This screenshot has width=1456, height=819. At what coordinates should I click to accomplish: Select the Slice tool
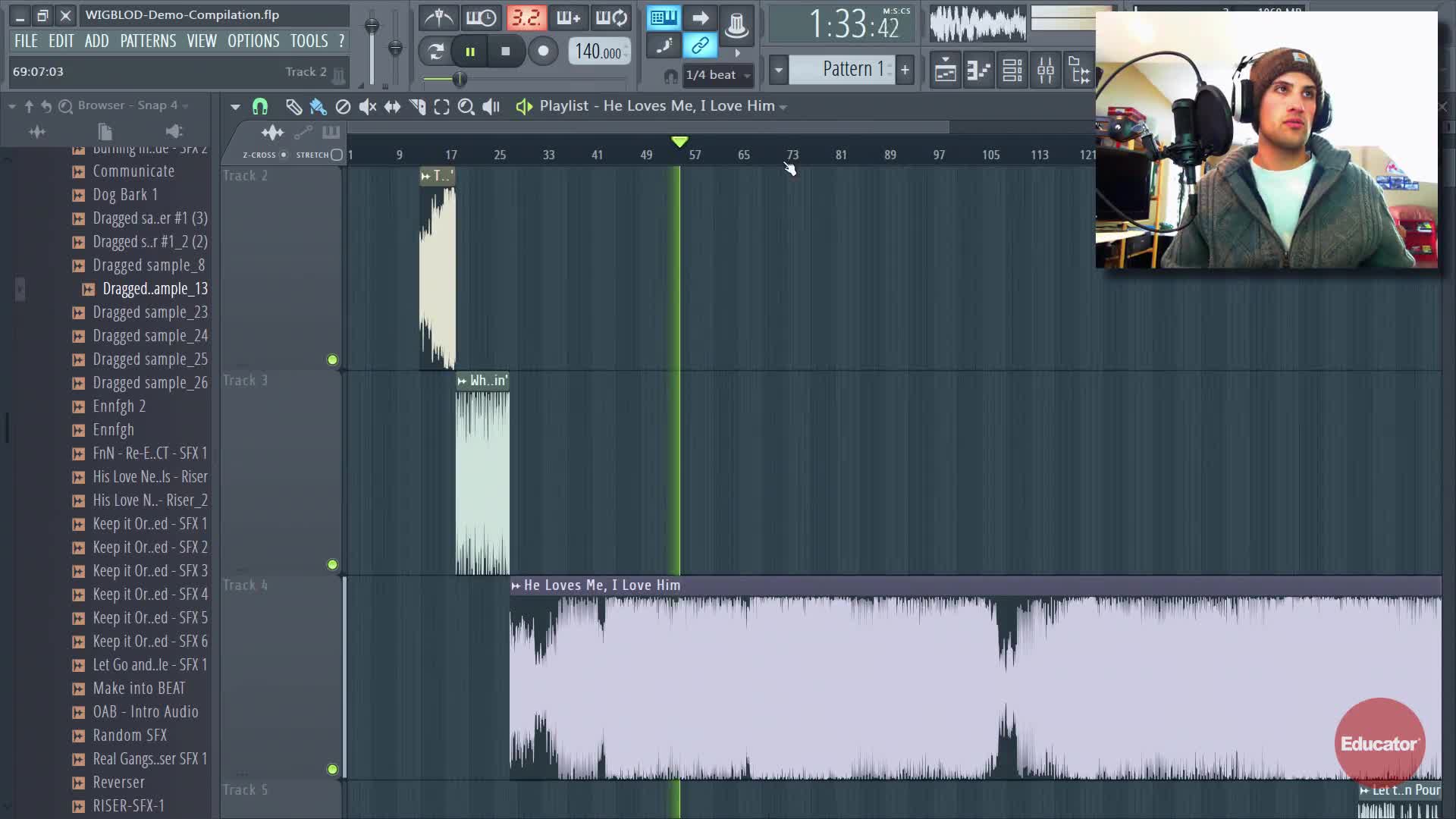click(x=417, y=107)
